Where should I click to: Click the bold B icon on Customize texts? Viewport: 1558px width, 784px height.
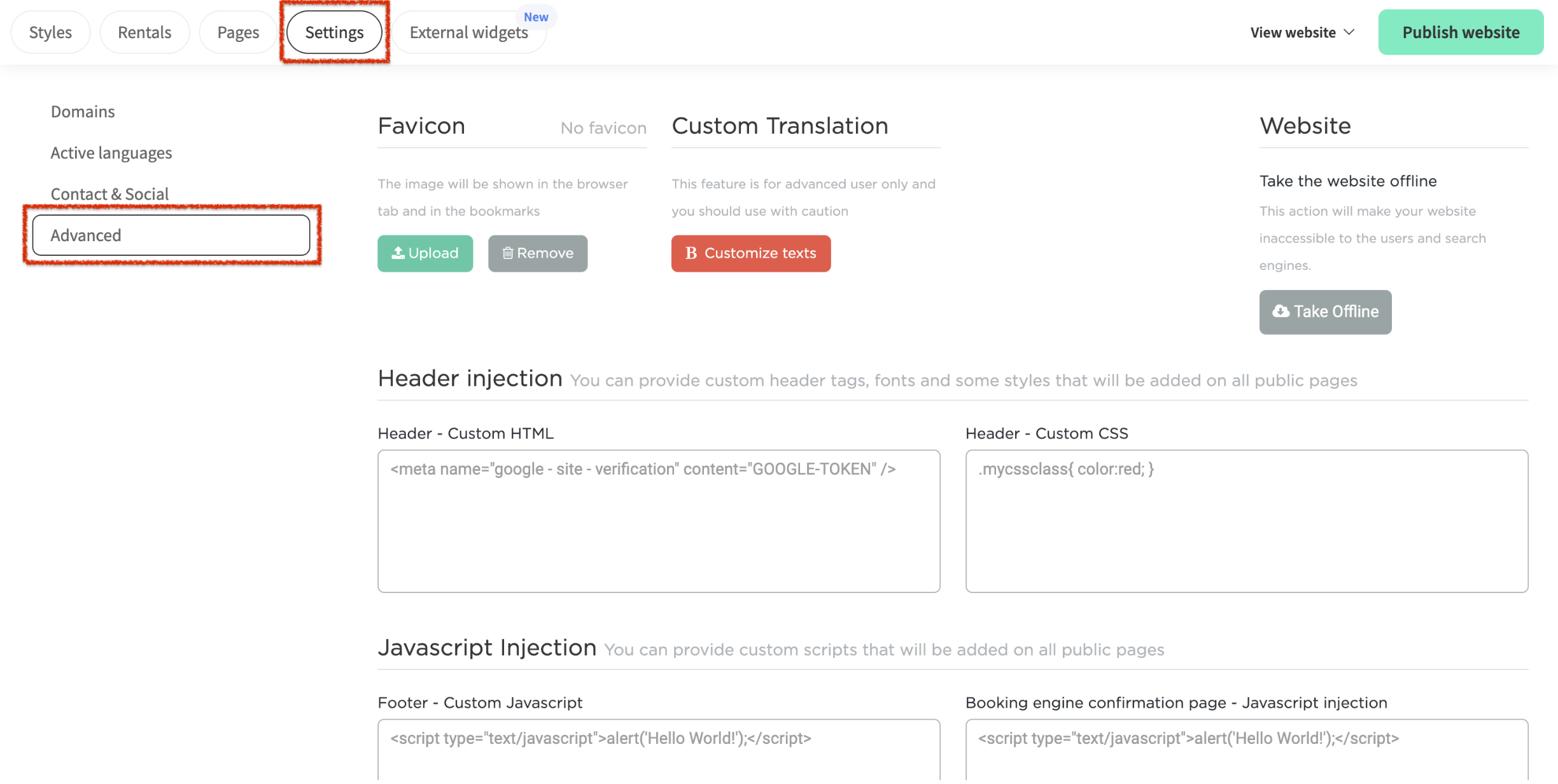coord(691,253)
